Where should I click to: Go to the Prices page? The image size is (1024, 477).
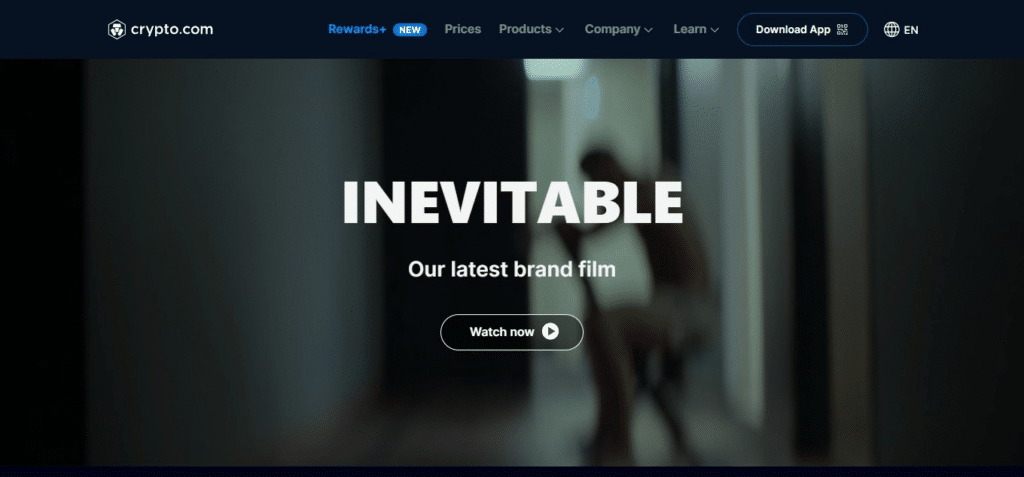pyautogui.click(x=462, y=29)
